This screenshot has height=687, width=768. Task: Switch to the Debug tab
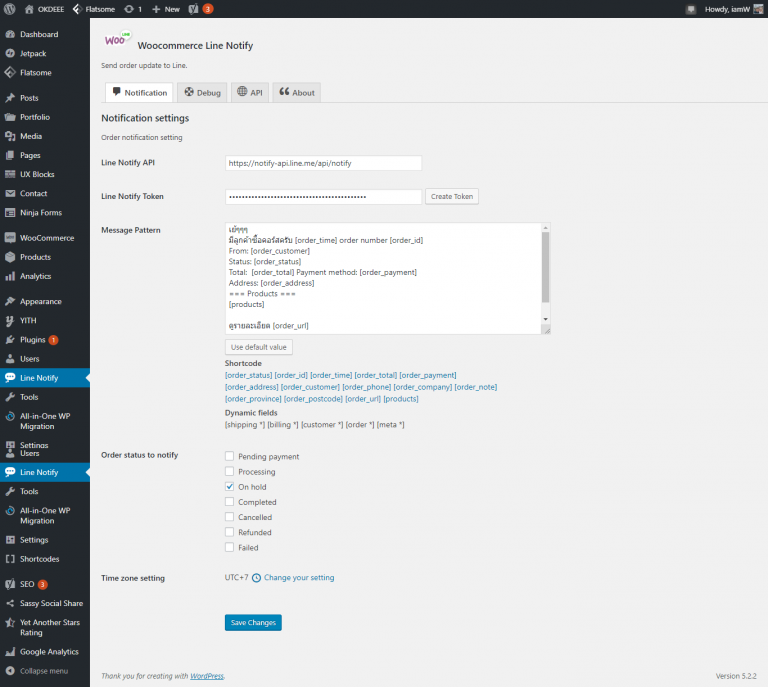click(x=202, y=93)
